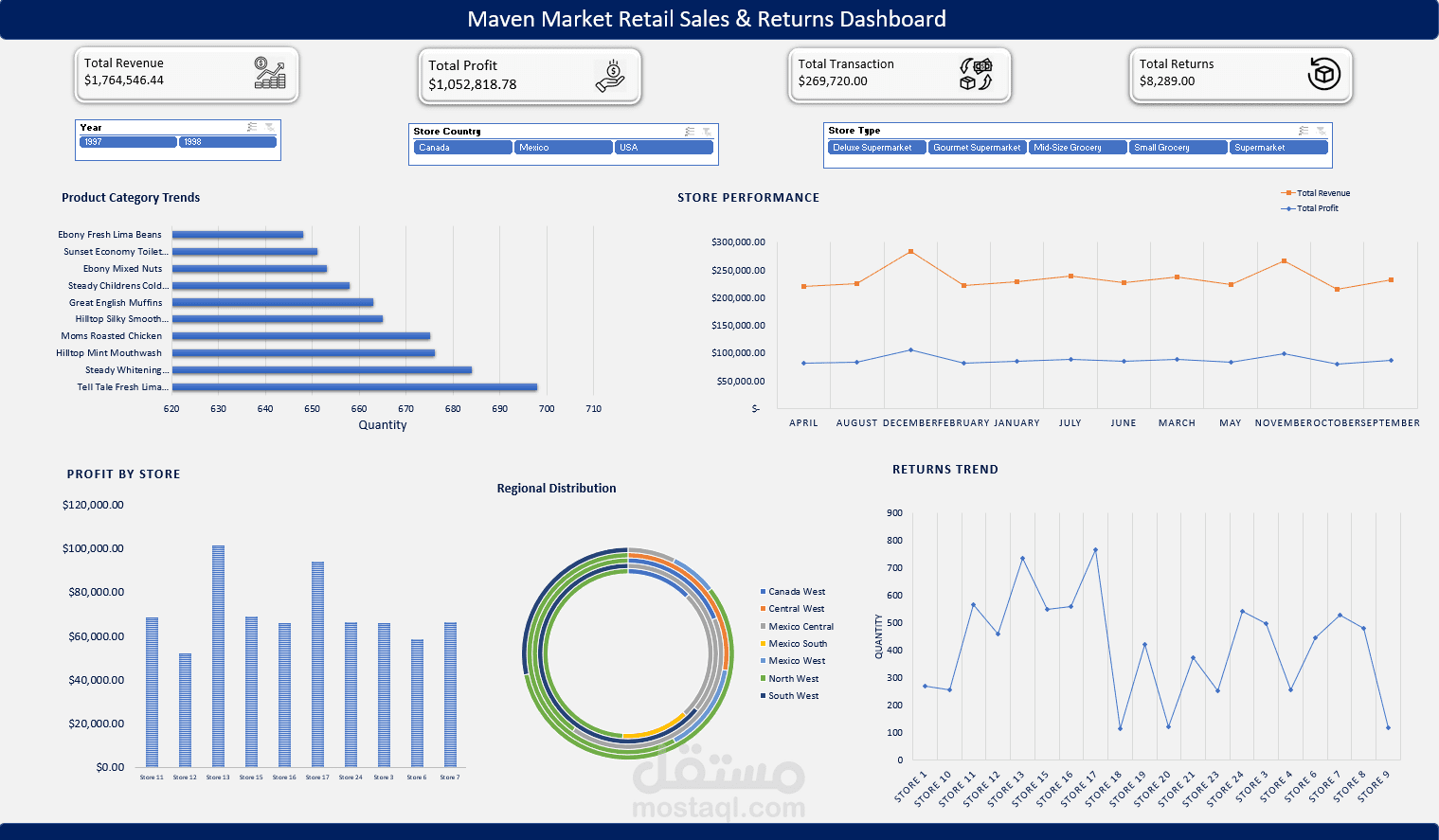
Task: Click the STORE 13 returns data point
Action: pos(1022,559)
